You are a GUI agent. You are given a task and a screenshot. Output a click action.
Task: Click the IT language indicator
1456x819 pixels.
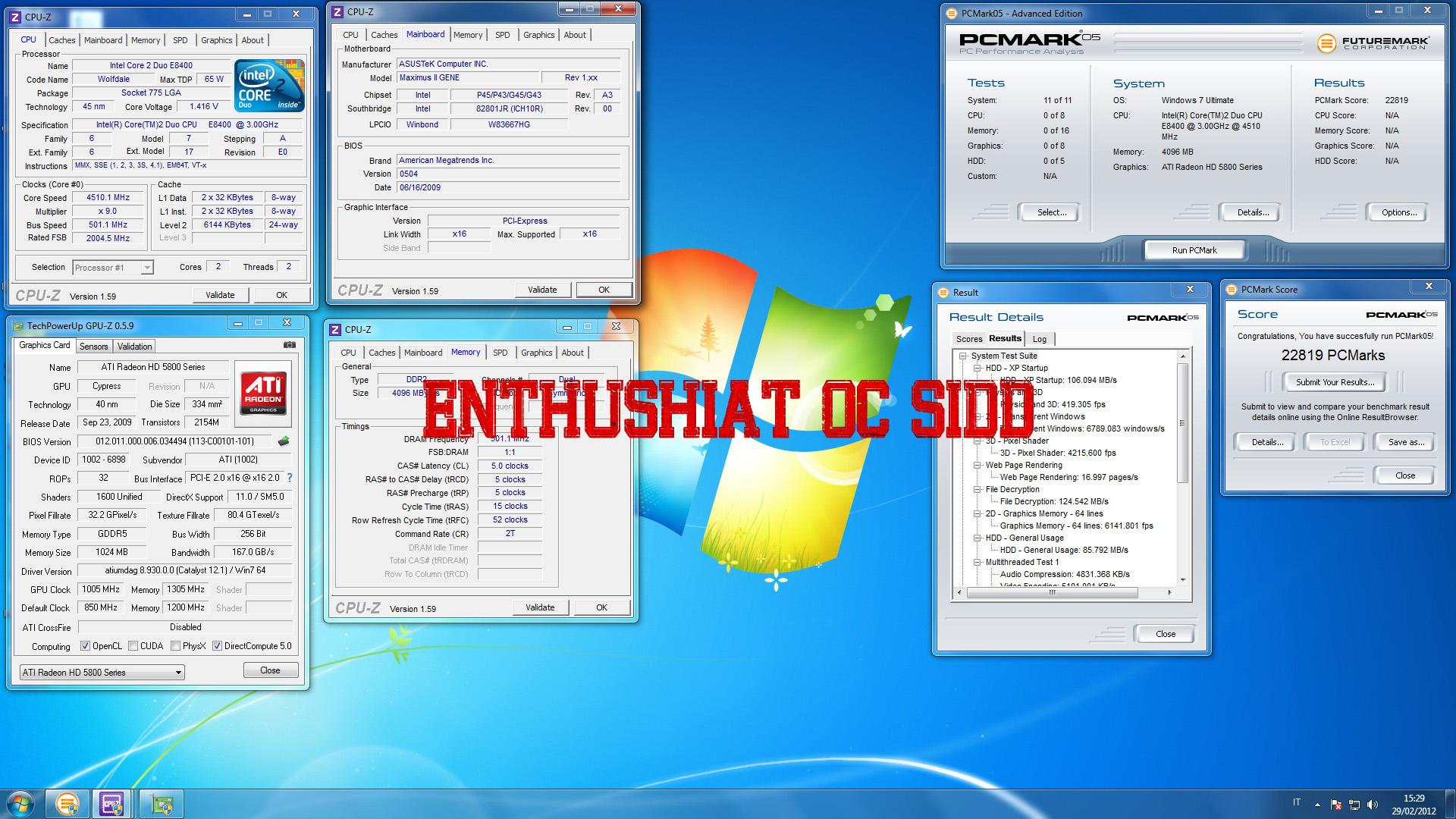click(x=1296, y=802)
